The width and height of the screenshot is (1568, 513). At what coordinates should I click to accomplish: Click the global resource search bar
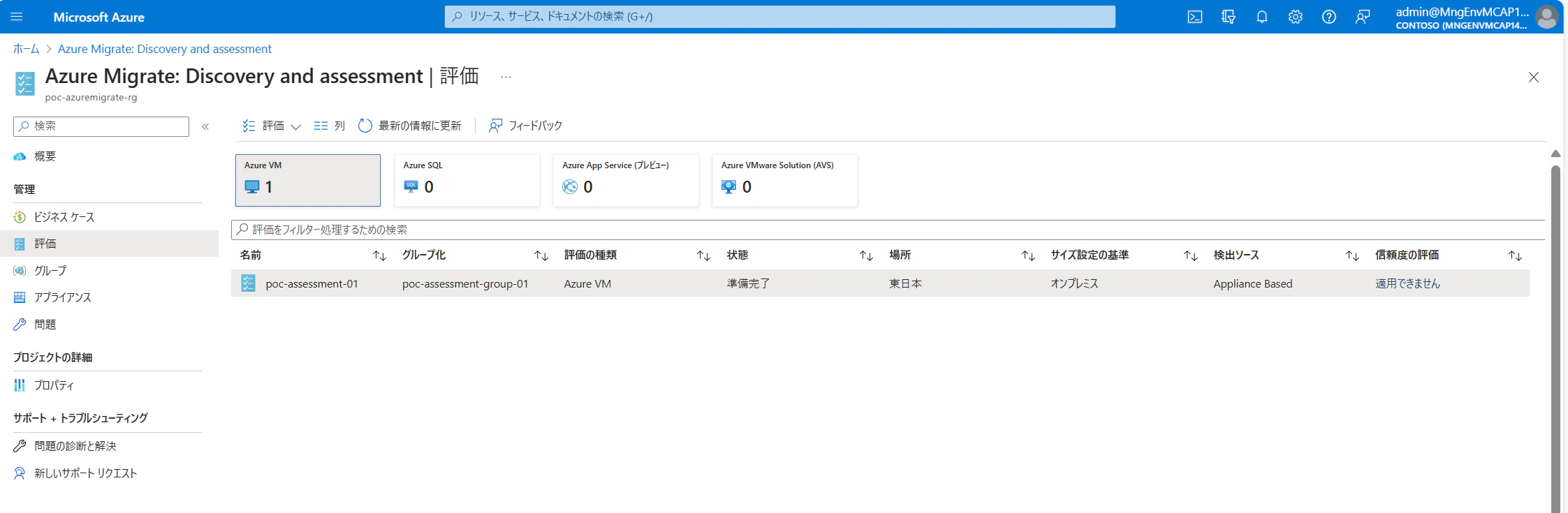(780, 17)
